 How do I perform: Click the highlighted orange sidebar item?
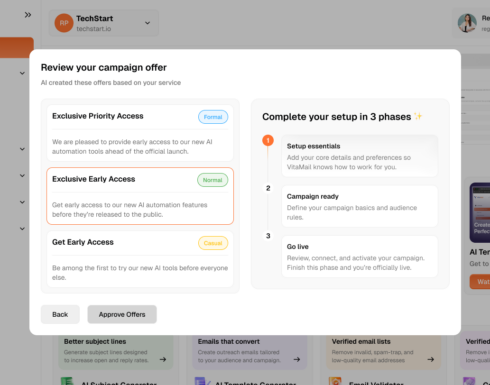(x=17, y=47)
